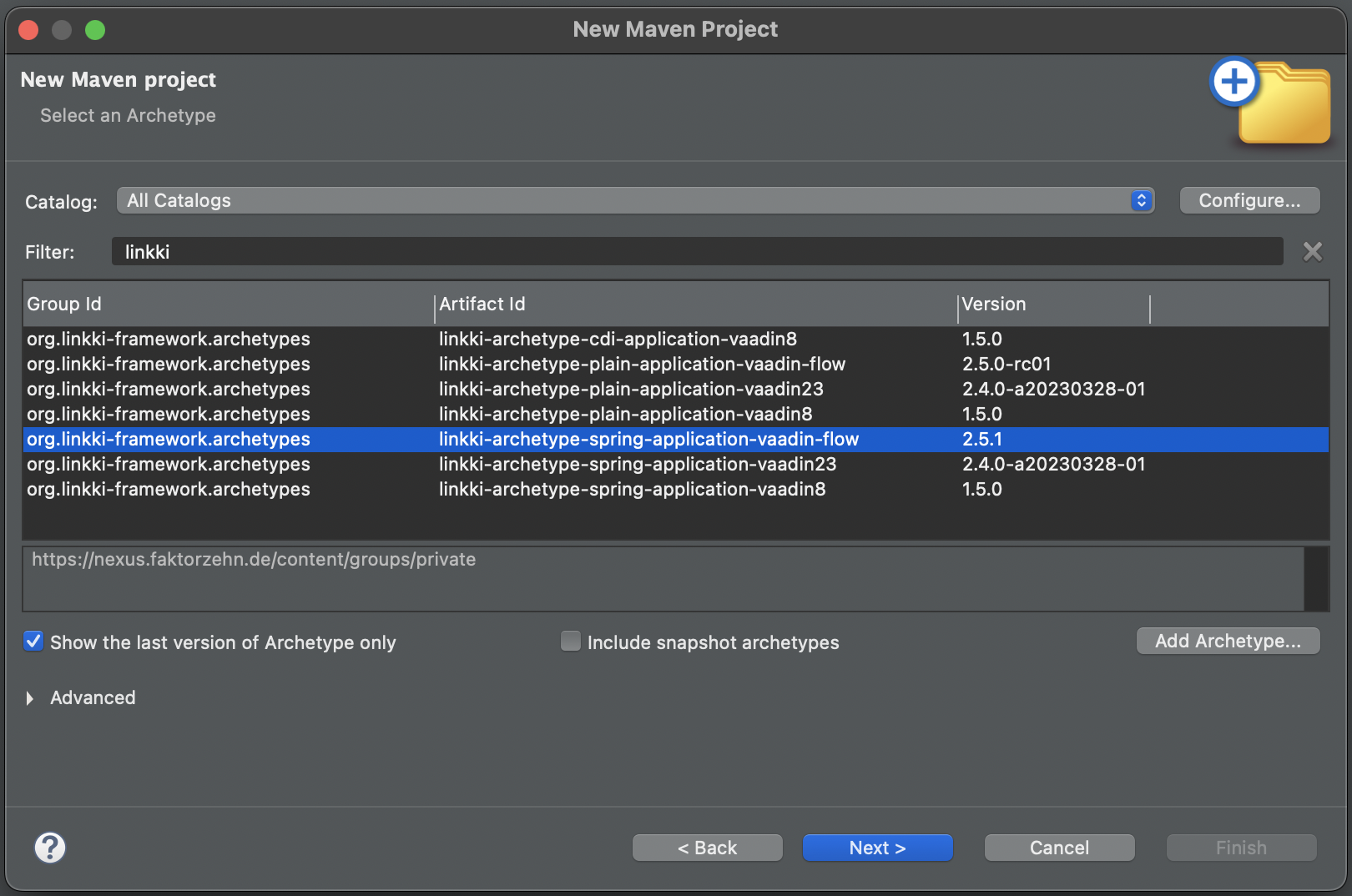Open the Catalog dropdown showing All Catalogs
The width and height of the screenshot is (1352, 896).
tap(635, 200)
